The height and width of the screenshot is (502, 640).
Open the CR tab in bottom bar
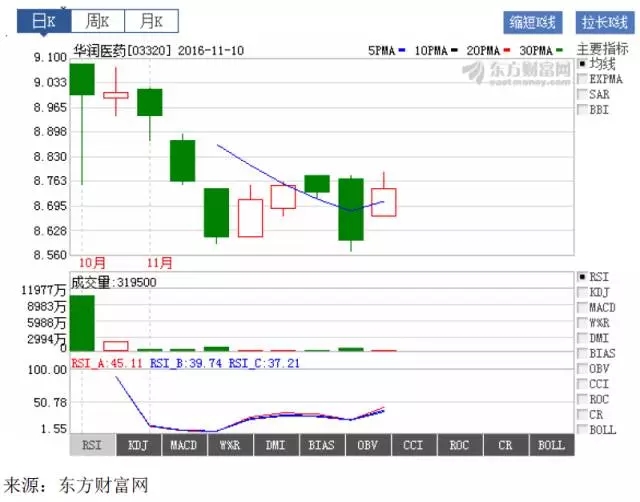point(505,445)
